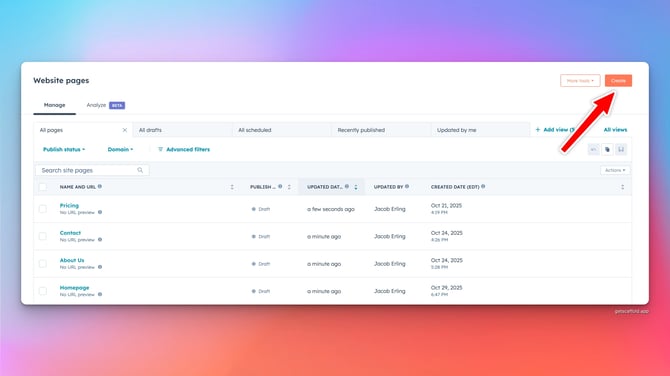Click sort arrows at far right header
The image size is (670, 376).
tap(623, 187)
